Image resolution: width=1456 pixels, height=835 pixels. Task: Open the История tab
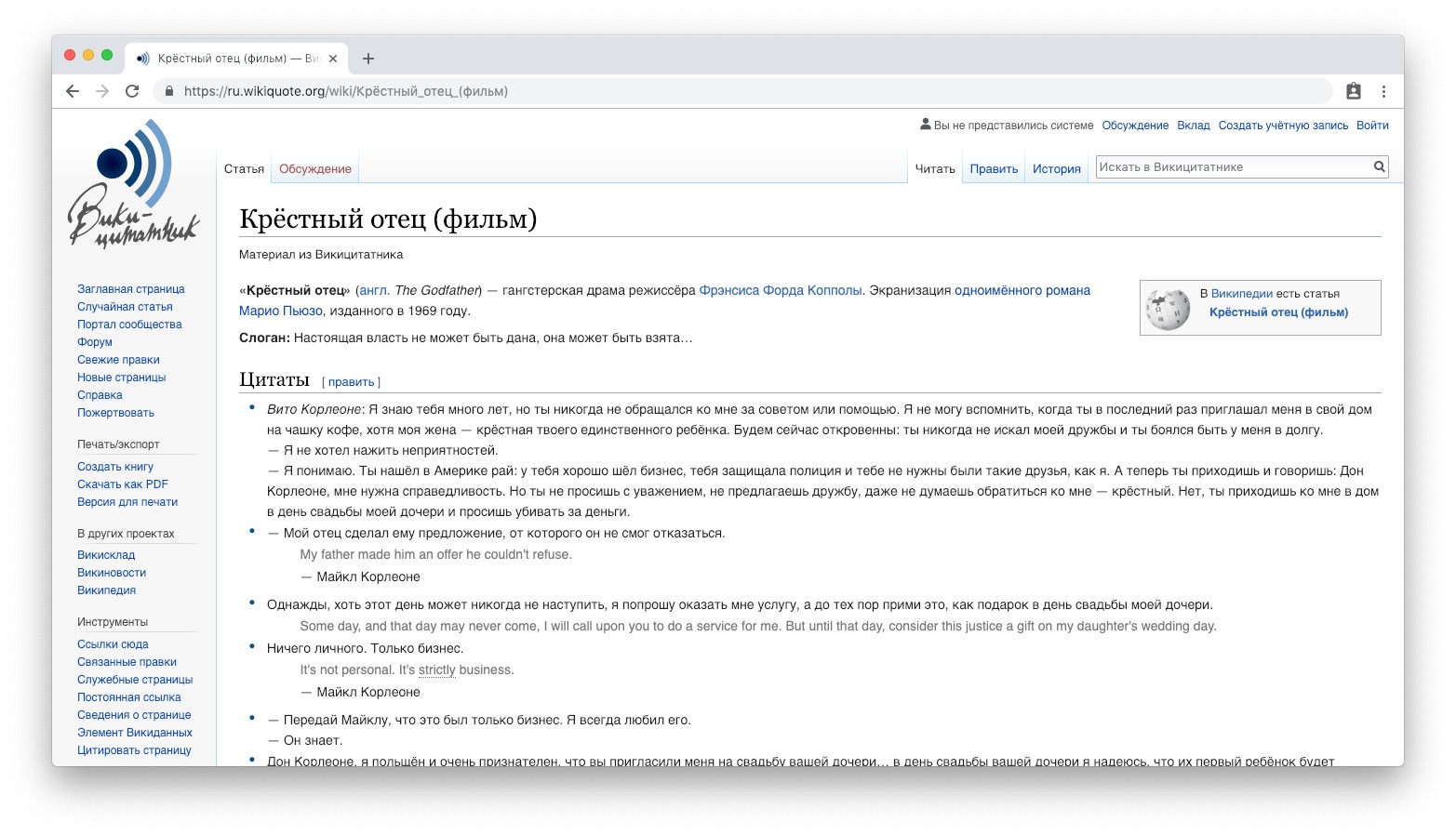click(x=1056, y=169)
